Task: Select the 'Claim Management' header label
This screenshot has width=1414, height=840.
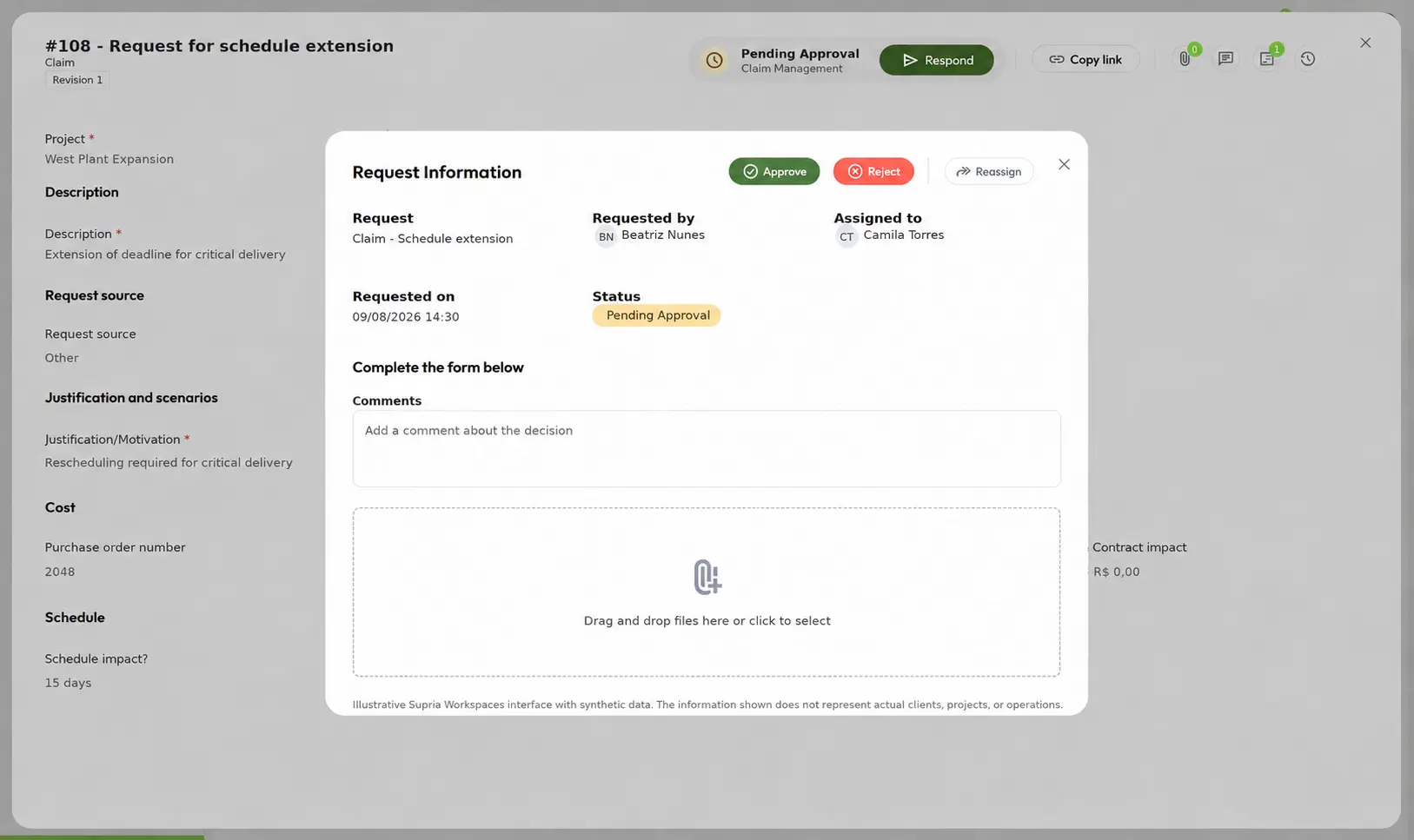Action: point(792,69)
